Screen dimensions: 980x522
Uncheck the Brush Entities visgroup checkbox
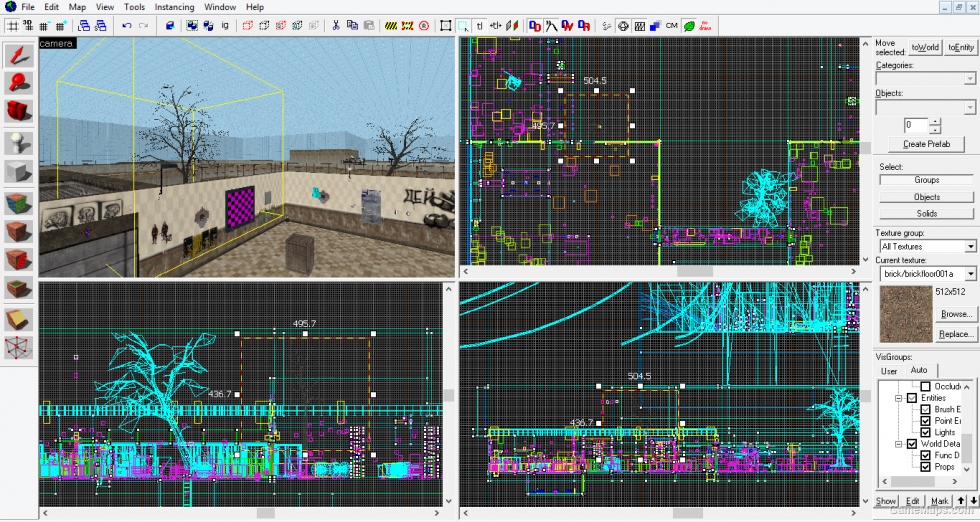pyautogui.click(x=926, y=409)
